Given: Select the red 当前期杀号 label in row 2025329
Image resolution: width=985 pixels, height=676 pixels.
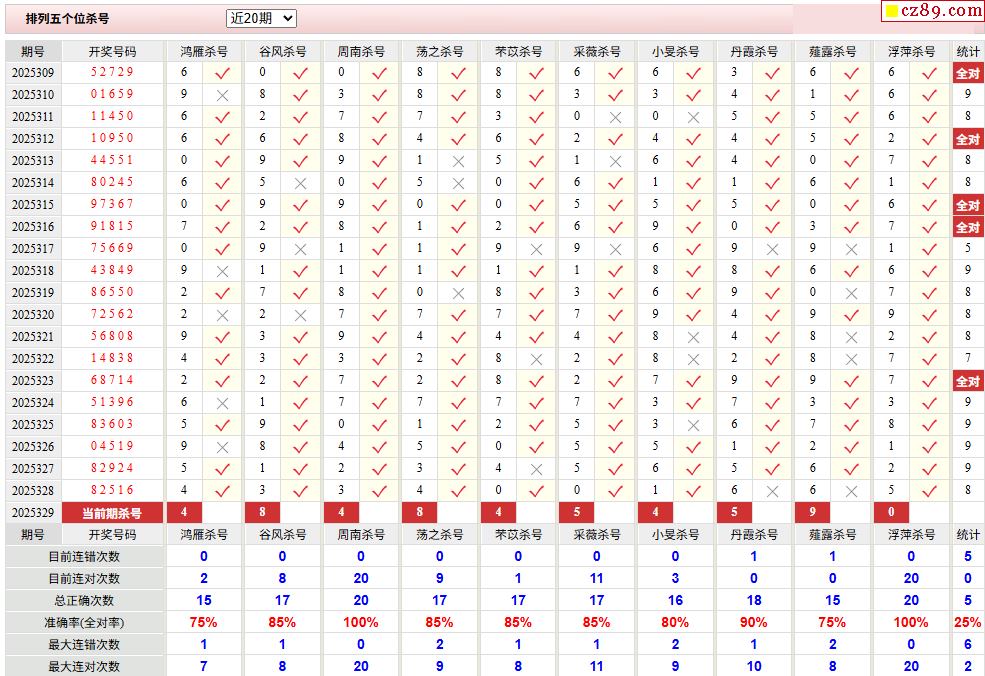Looking at the screenshot, I should coord(111,513).
